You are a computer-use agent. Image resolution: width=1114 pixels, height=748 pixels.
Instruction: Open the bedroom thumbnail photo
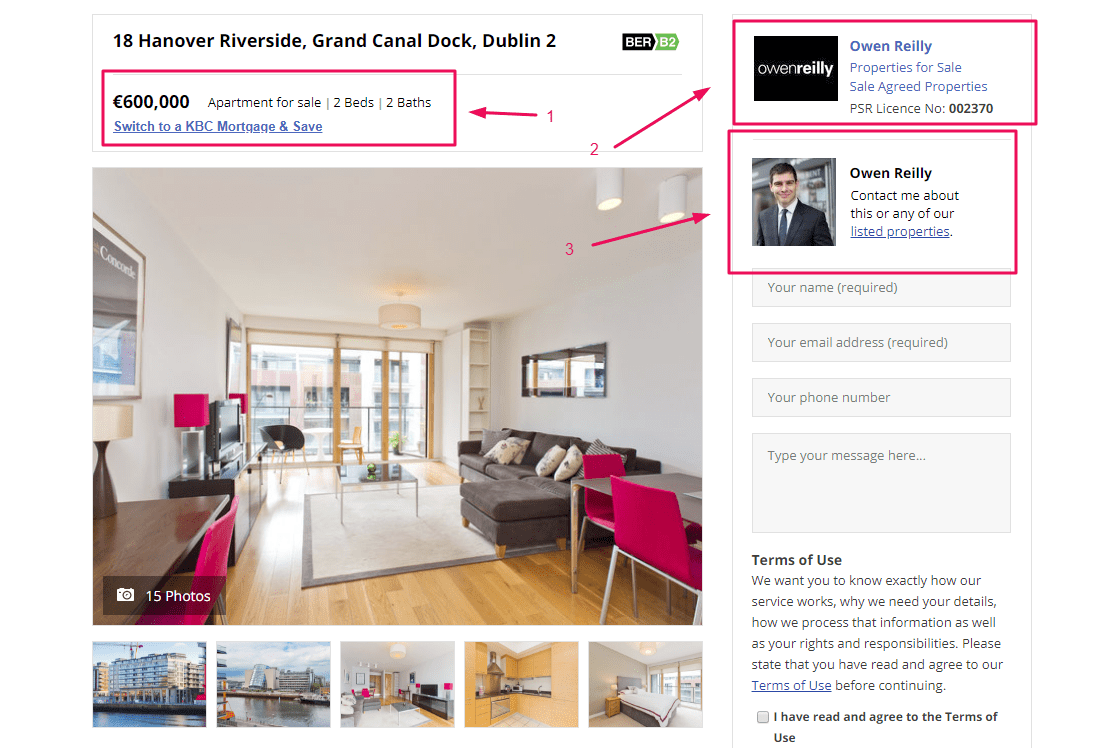645,684
